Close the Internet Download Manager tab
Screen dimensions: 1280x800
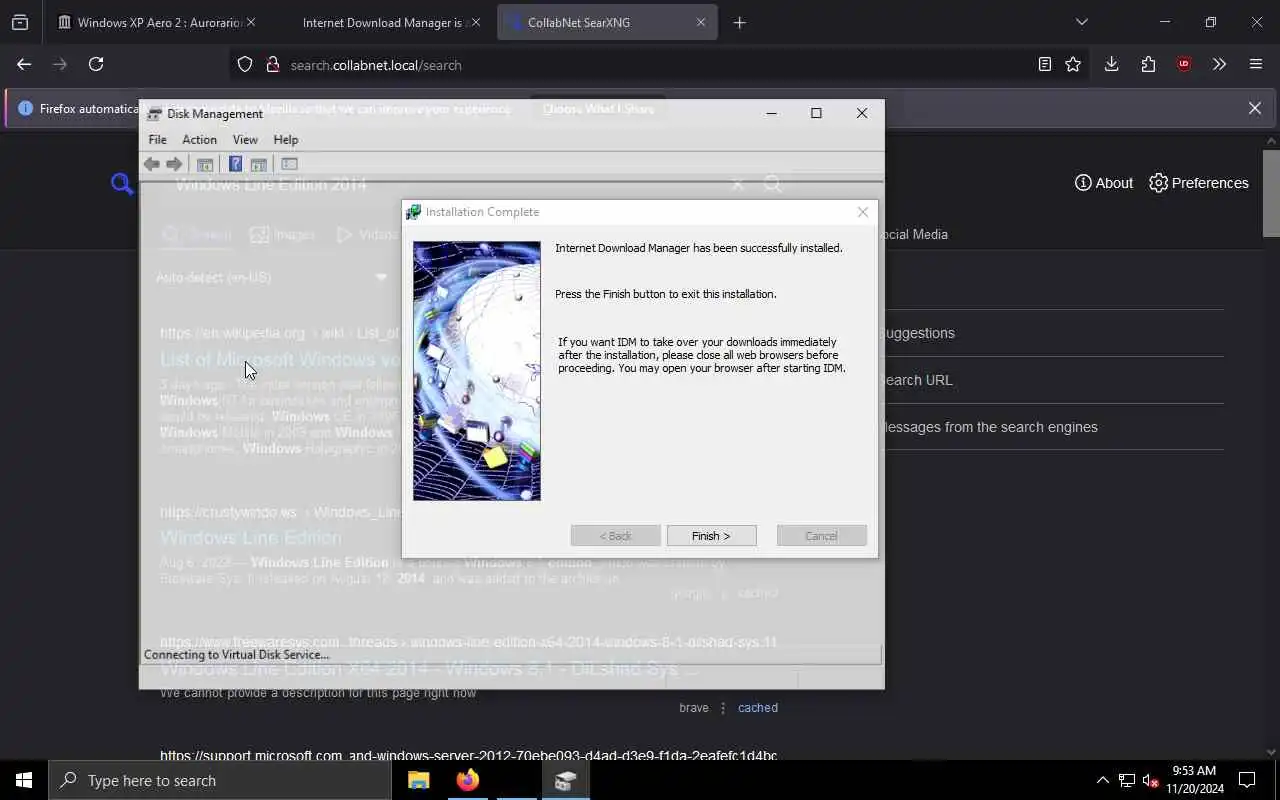(475, 22)
